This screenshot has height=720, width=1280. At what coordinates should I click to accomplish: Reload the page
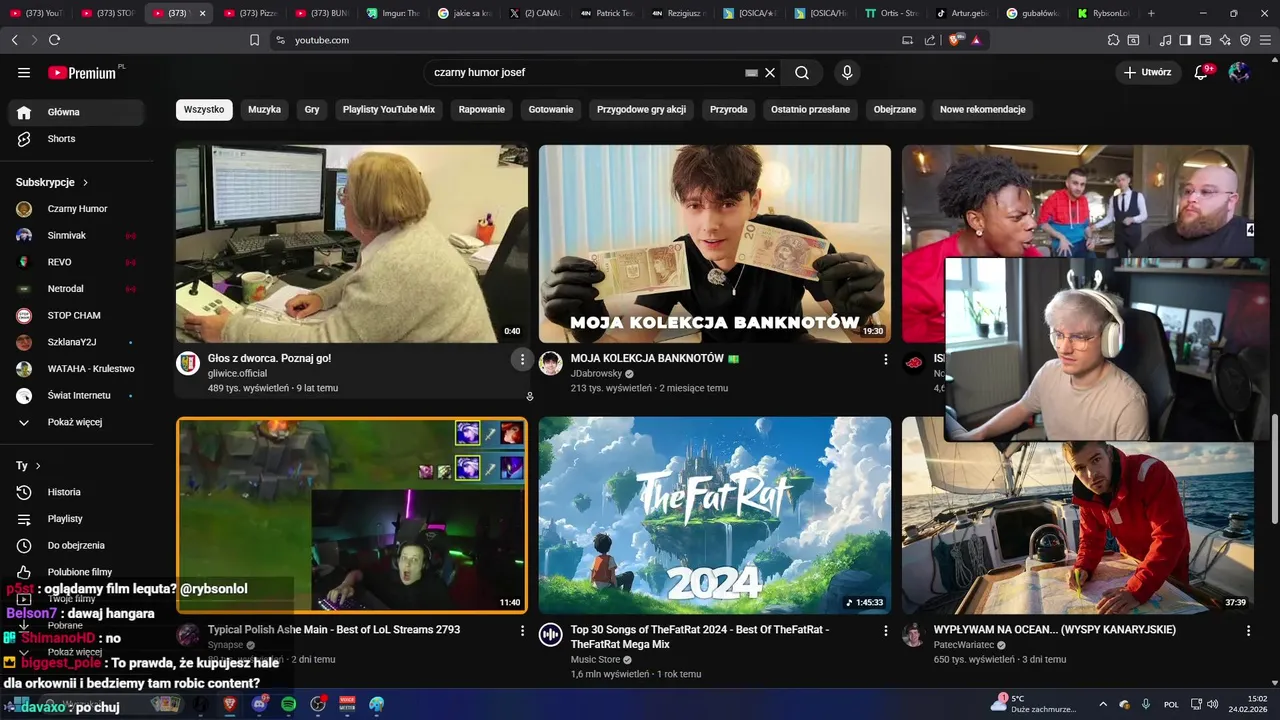[x=54, y=40]
